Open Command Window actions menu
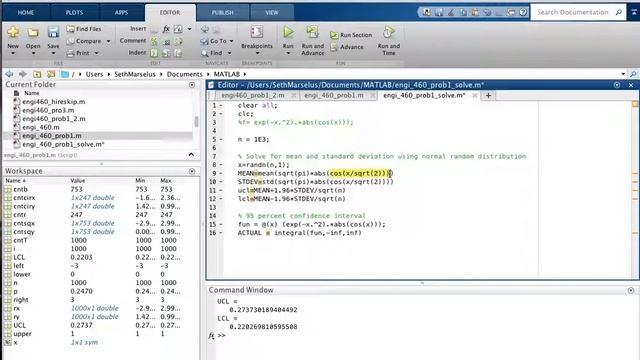The image size is (640, 360). pyautogui.click(x=631, y=290)
